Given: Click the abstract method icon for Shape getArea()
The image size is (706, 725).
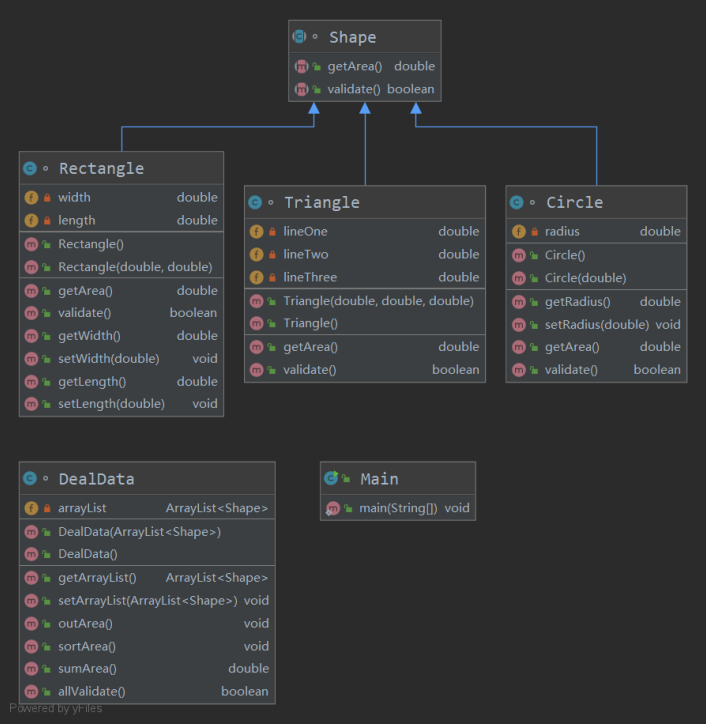Looking at the screenshot, I should 301,67.
